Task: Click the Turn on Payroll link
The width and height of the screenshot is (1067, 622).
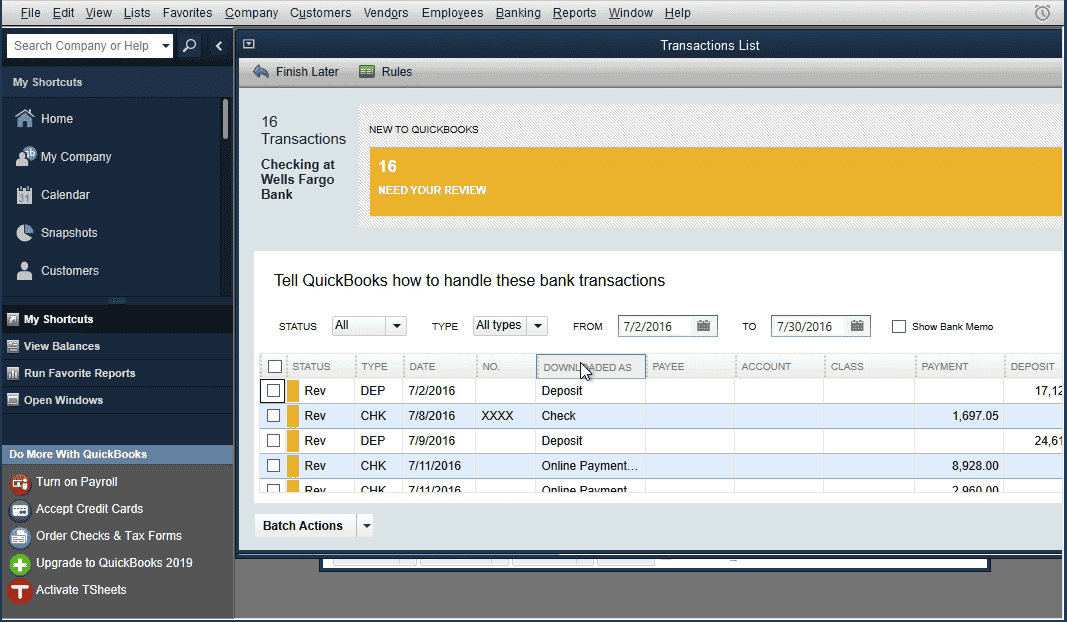Action: (76, 482)
